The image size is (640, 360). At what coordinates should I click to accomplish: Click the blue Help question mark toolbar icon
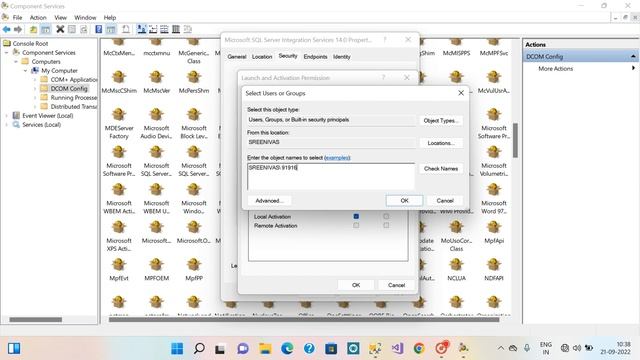[98, 29]
